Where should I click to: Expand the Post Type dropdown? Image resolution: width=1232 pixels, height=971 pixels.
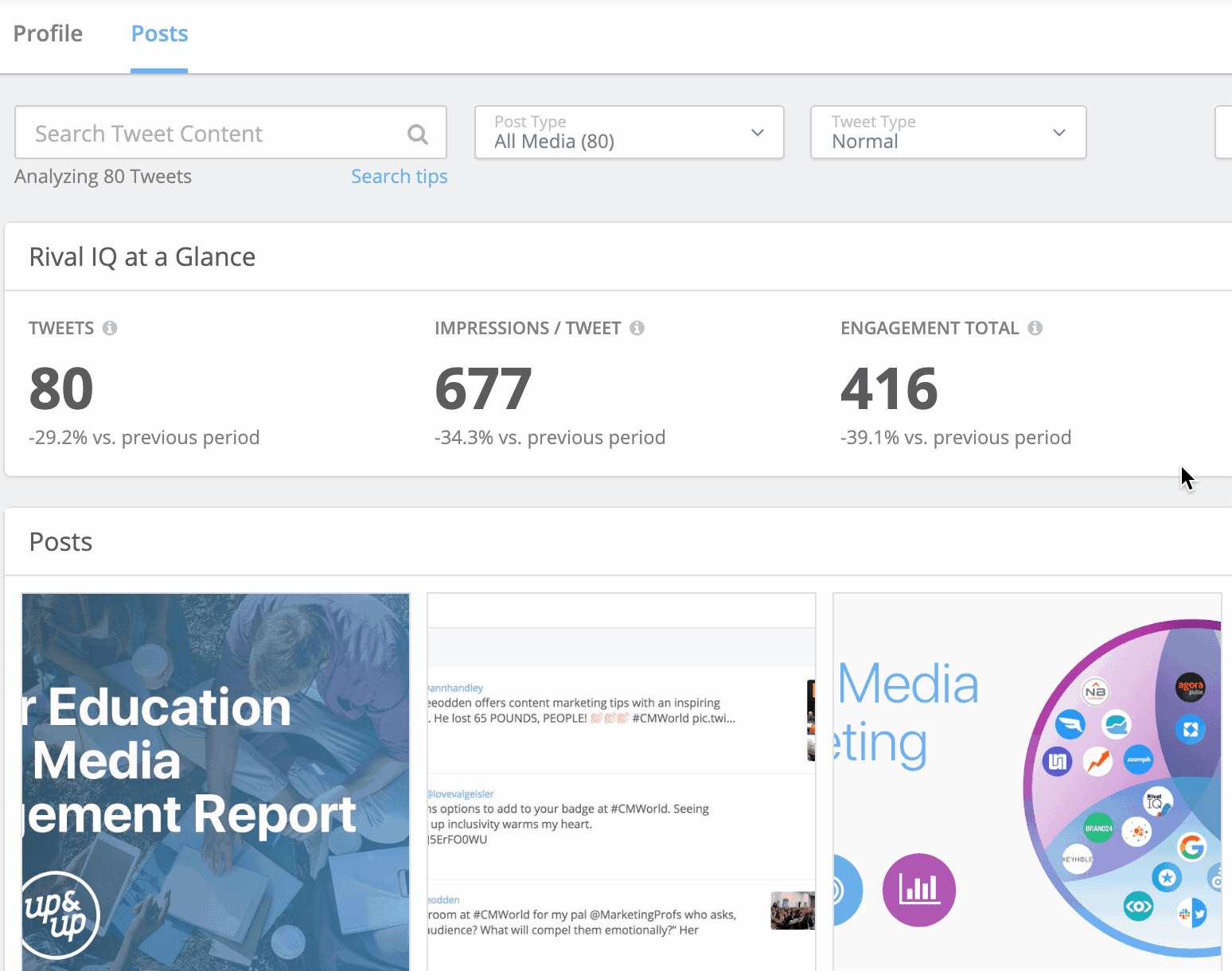coord(629,133)
